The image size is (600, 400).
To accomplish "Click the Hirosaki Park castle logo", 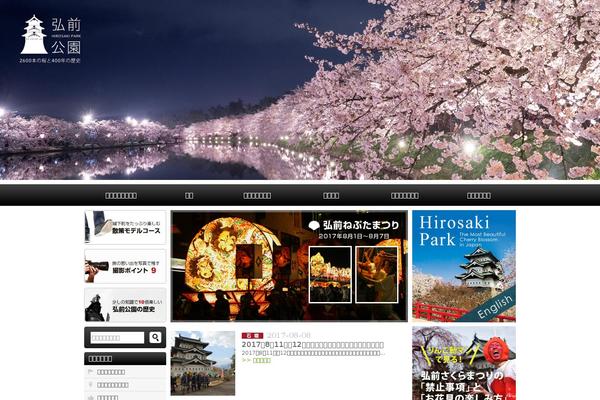I will (51, 39).
